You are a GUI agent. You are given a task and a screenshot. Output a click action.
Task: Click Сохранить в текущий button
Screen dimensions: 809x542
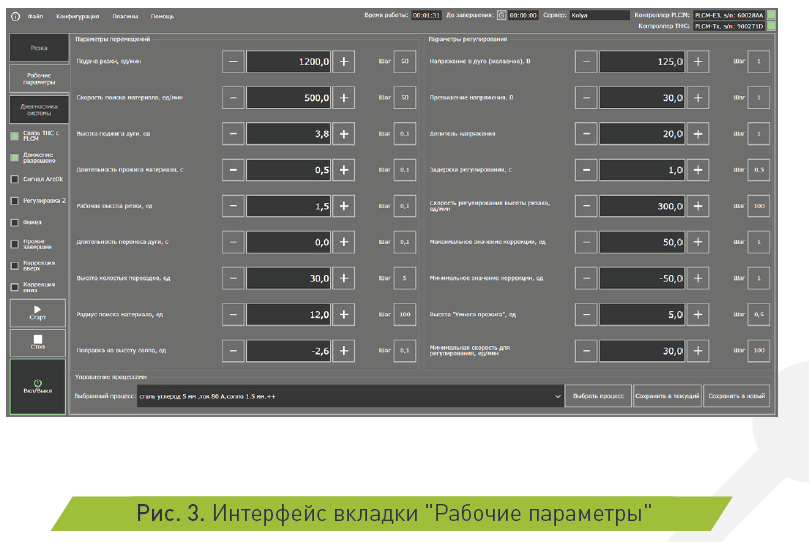pos(667,396)
